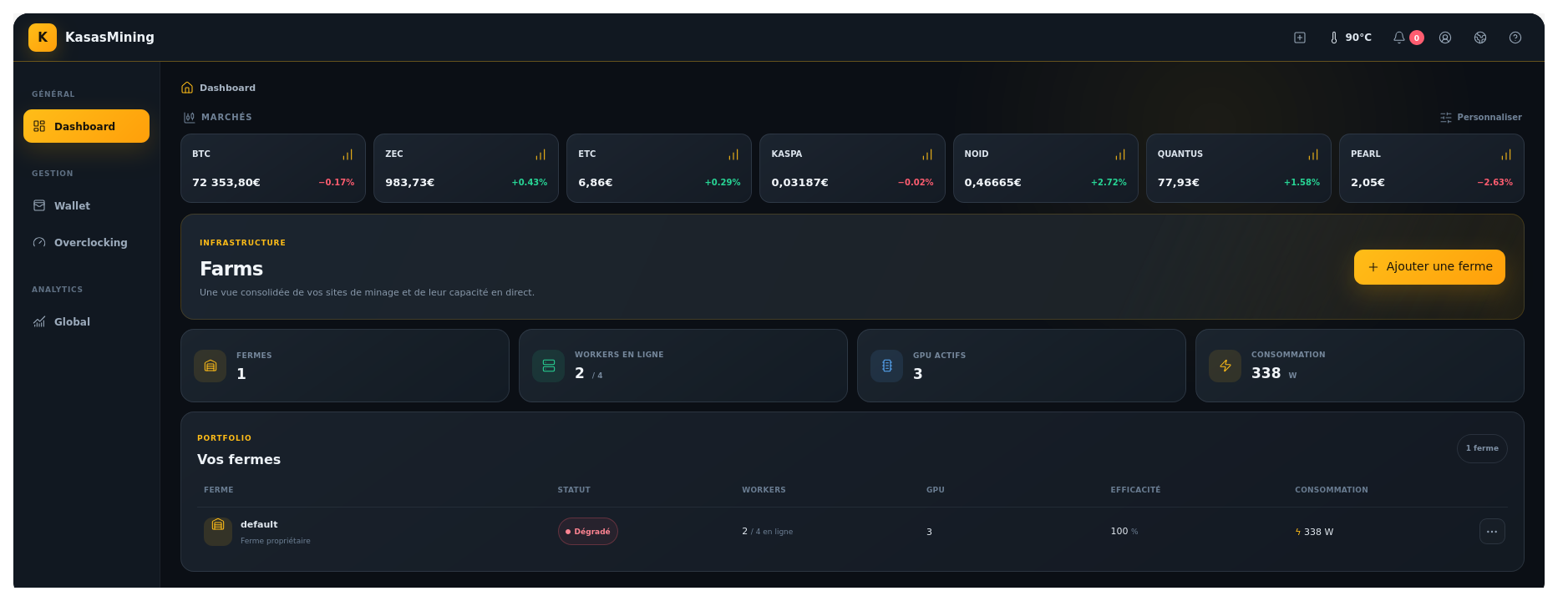The height and width of the screenshot is (601, 1568).
Task: Click the Dashboard breadcrumb link
Action: point(227,88)
